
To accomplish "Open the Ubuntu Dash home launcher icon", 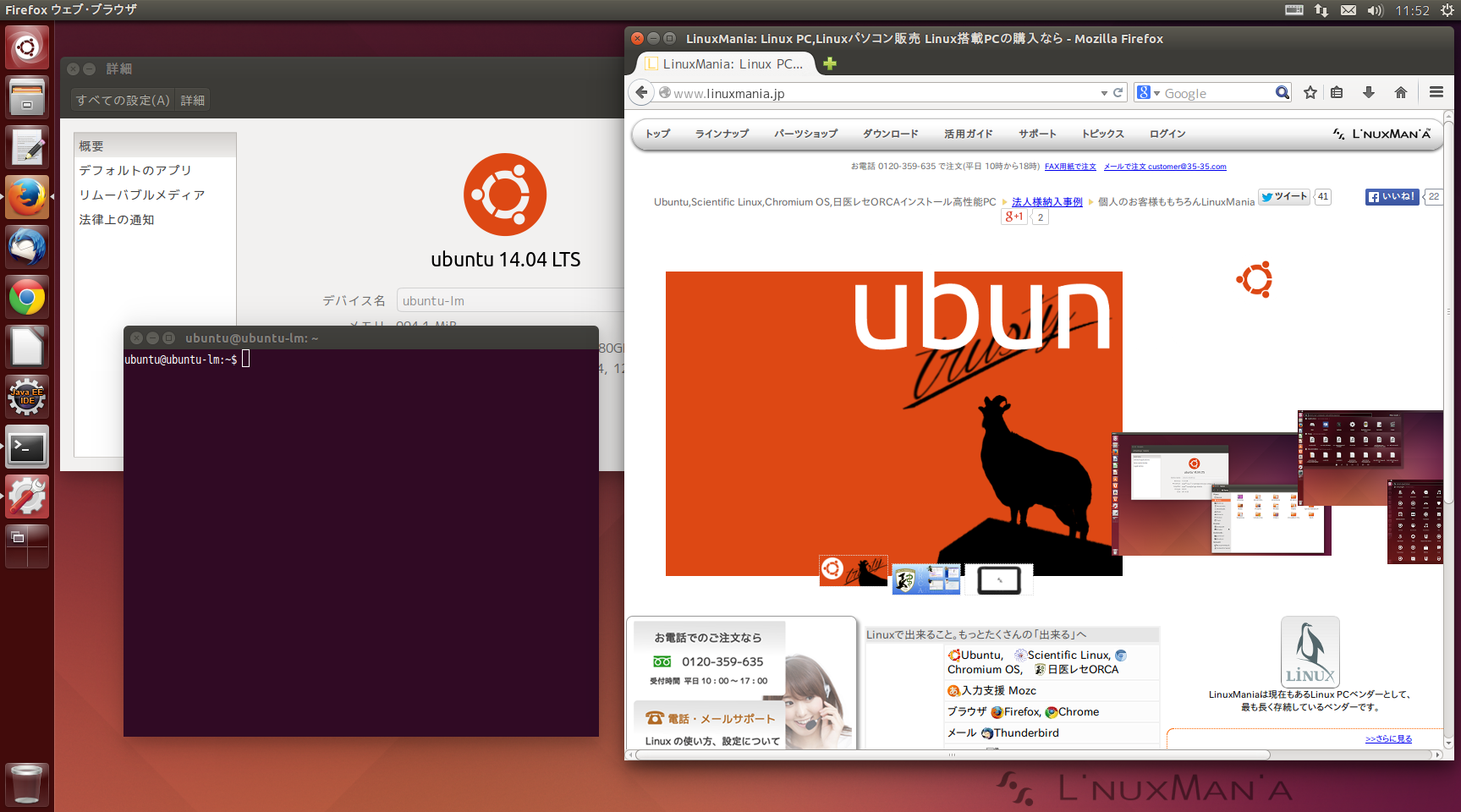I will 27,47.
